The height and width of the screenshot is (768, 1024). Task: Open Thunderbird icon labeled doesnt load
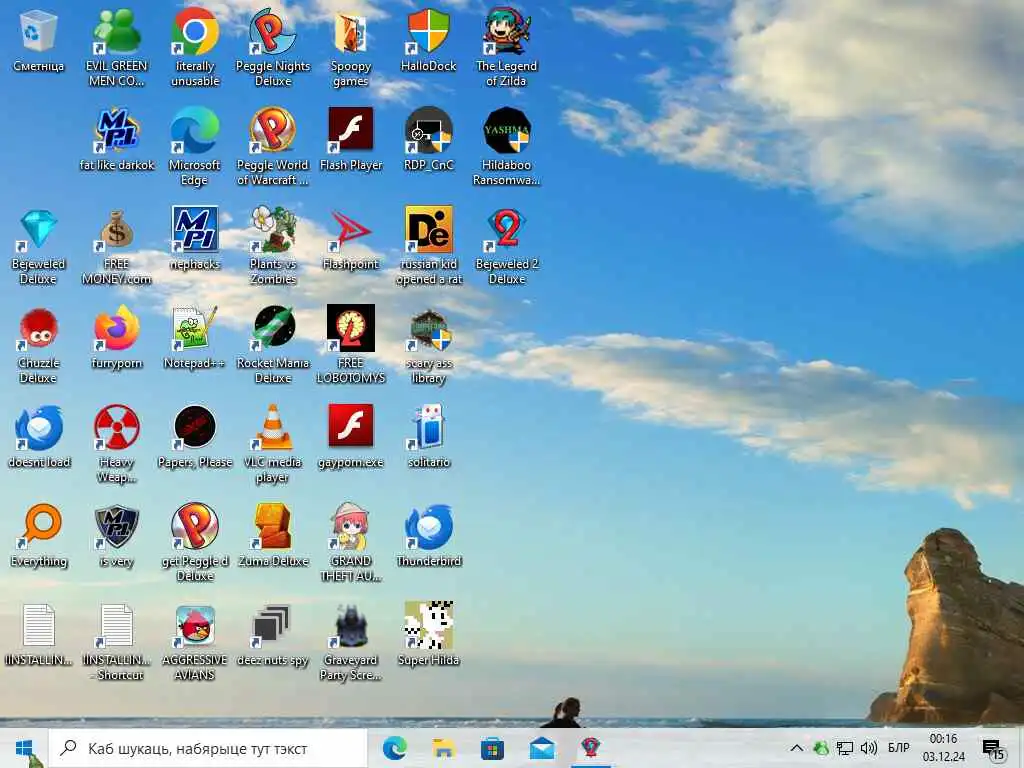(x=39, y=438)
